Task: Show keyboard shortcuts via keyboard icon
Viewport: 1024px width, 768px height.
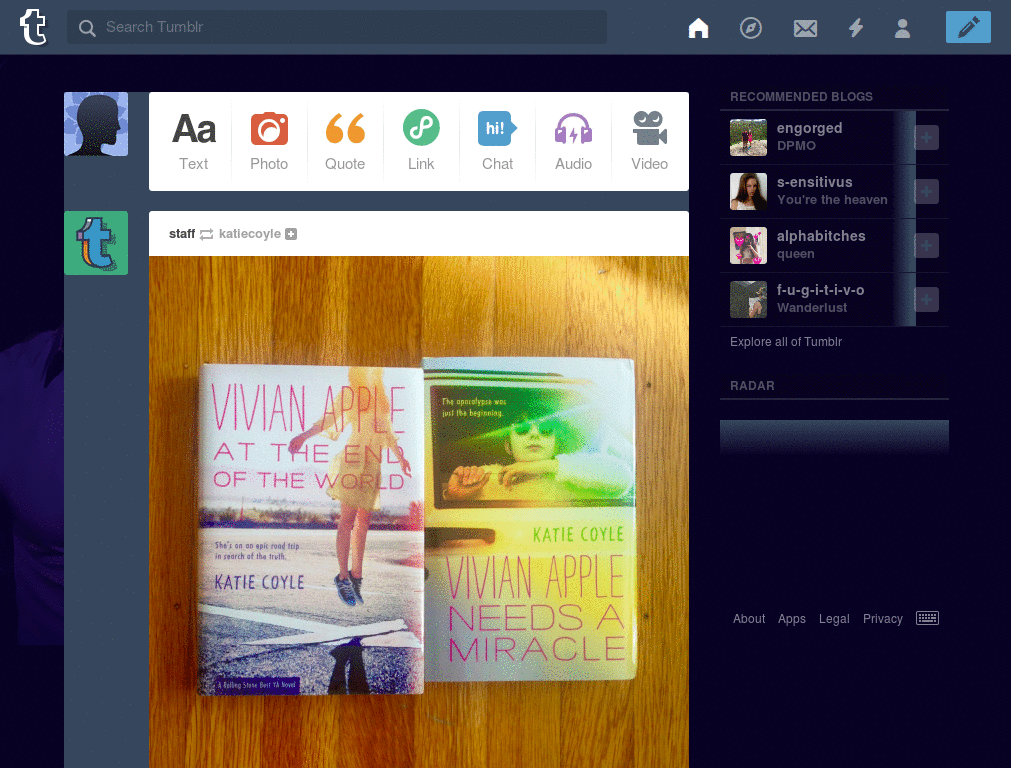Action: (x=927, y=618)
